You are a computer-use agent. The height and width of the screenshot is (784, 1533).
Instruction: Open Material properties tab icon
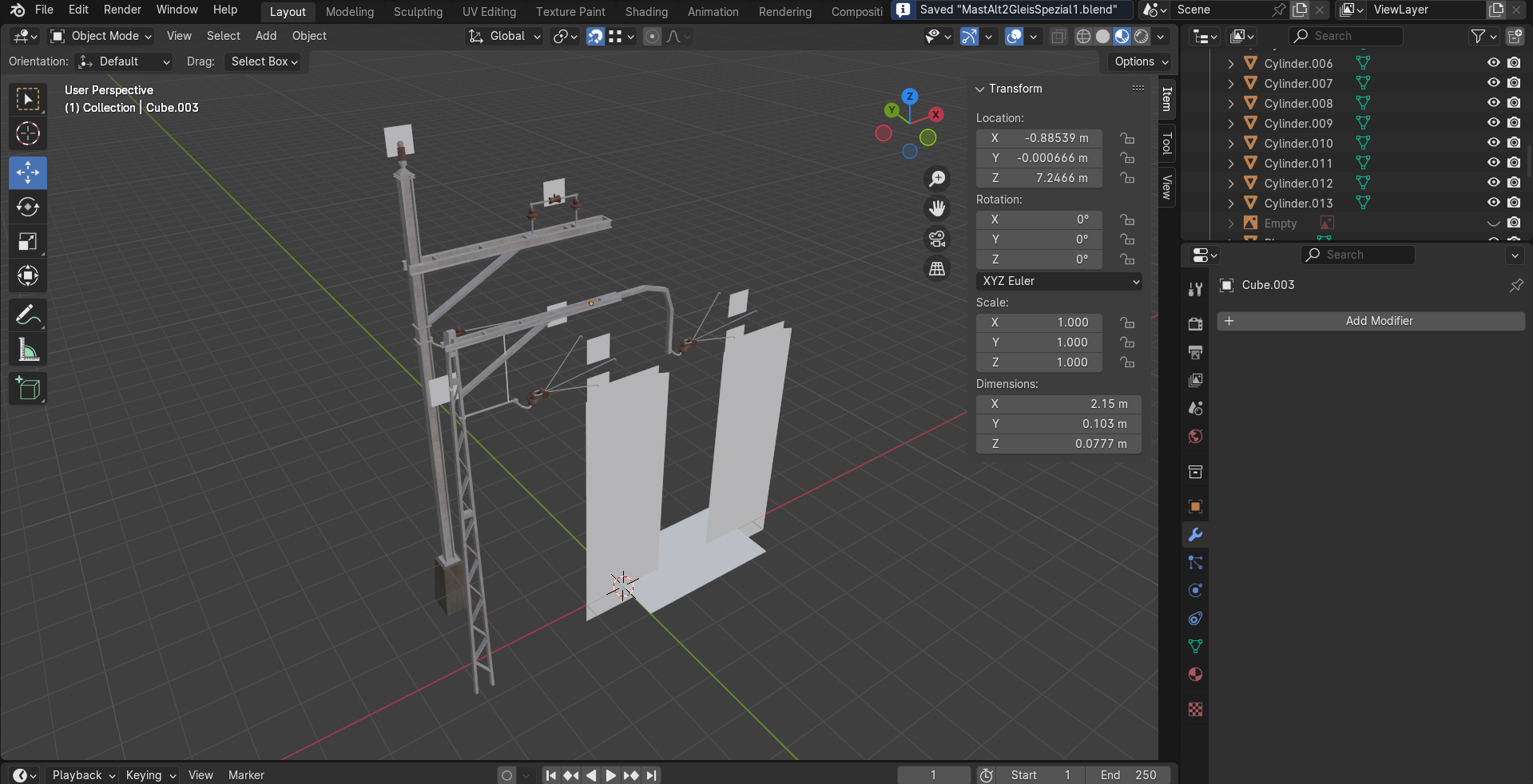pos(1195,675)
